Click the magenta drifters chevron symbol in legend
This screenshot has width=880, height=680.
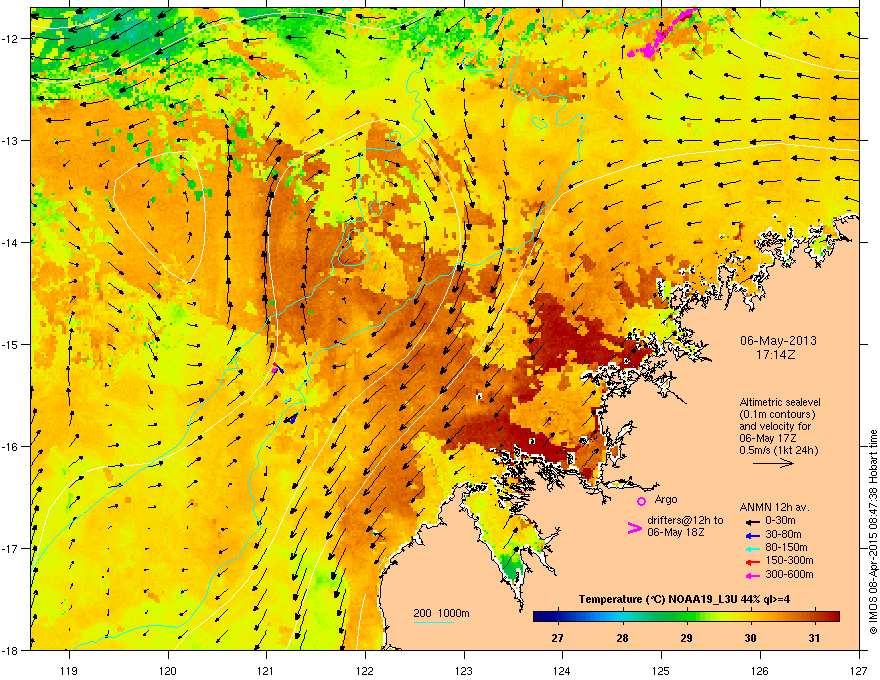(634, 528)
